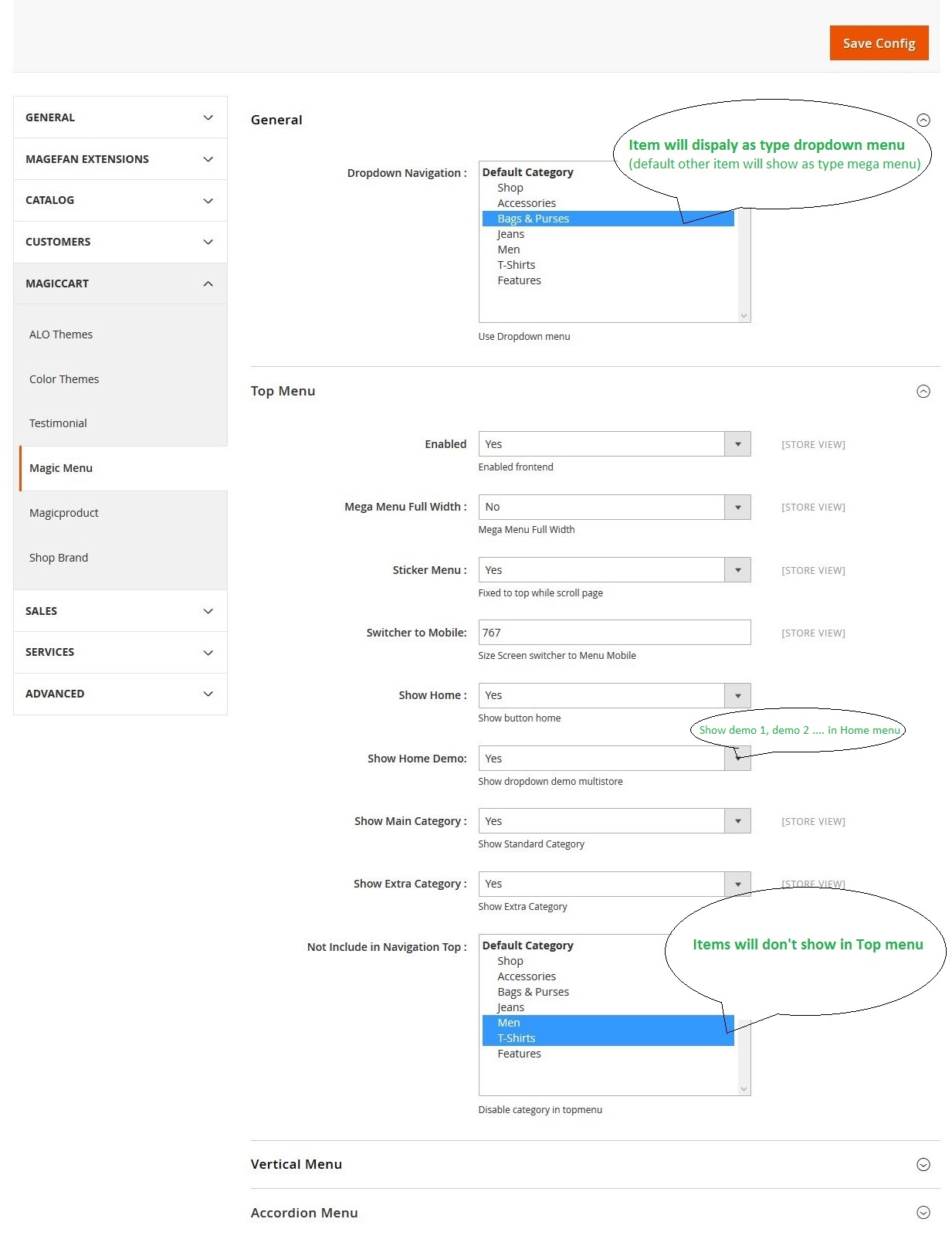Open the Magicproduct settings page

64,513
